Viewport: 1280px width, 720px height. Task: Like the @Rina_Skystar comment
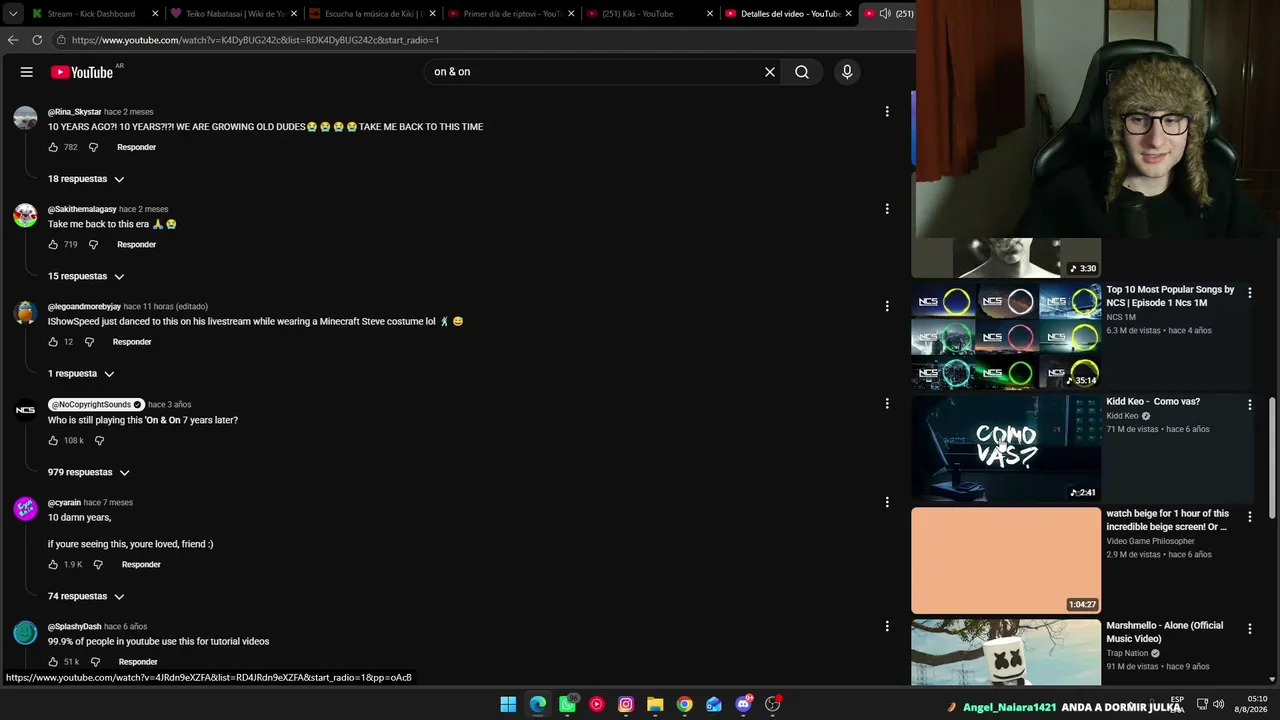click(53, 147)
